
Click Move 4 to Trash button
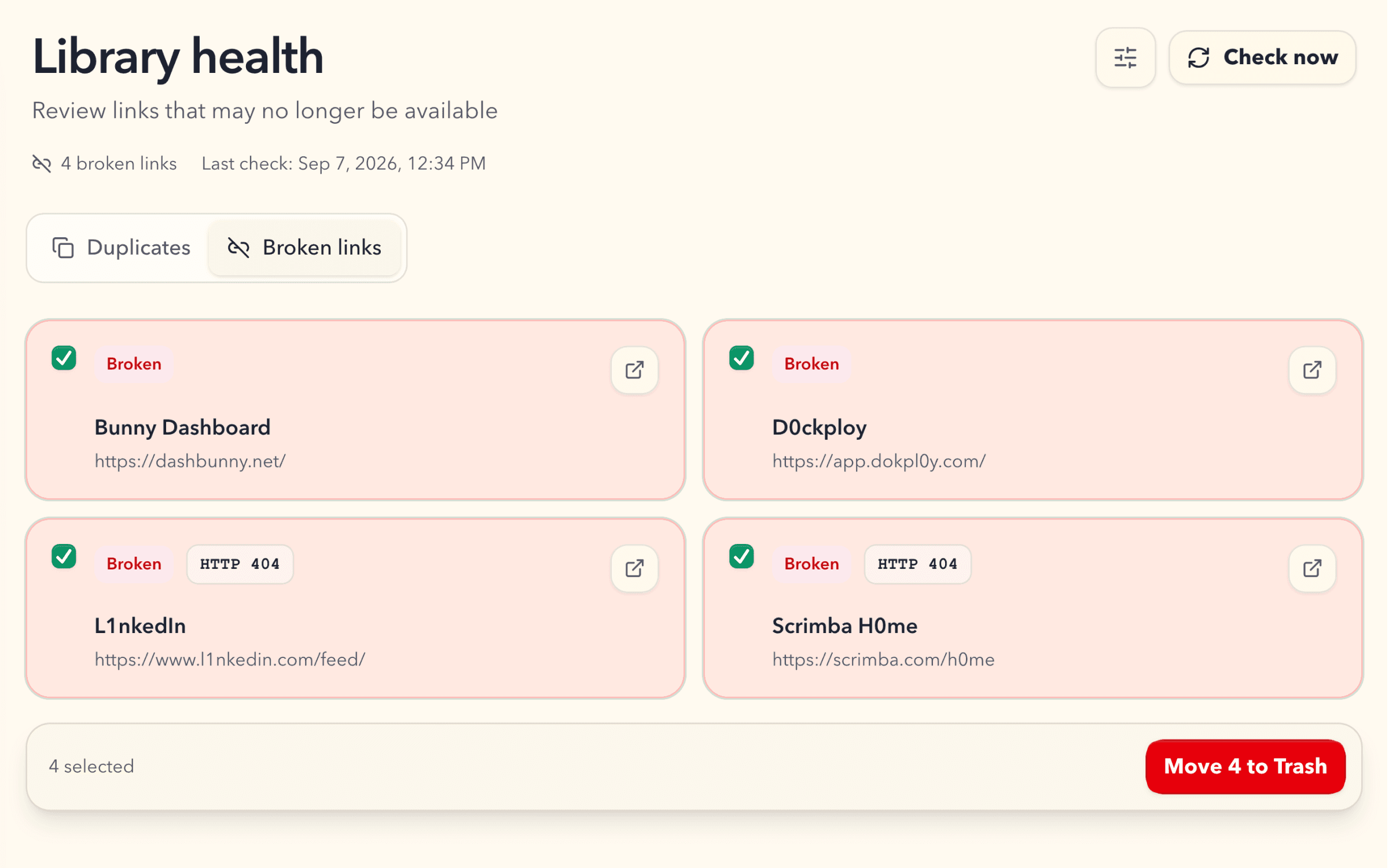(1245, 767)
